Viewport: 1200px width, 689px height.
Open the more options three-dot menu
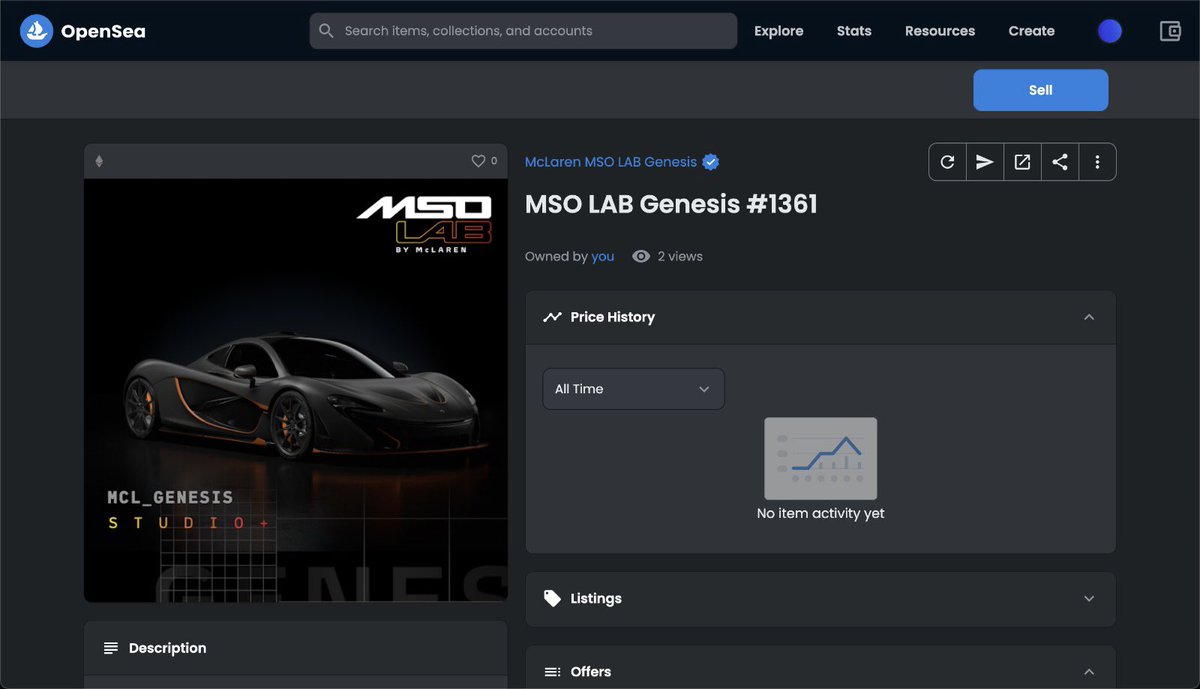point(1097,162)
